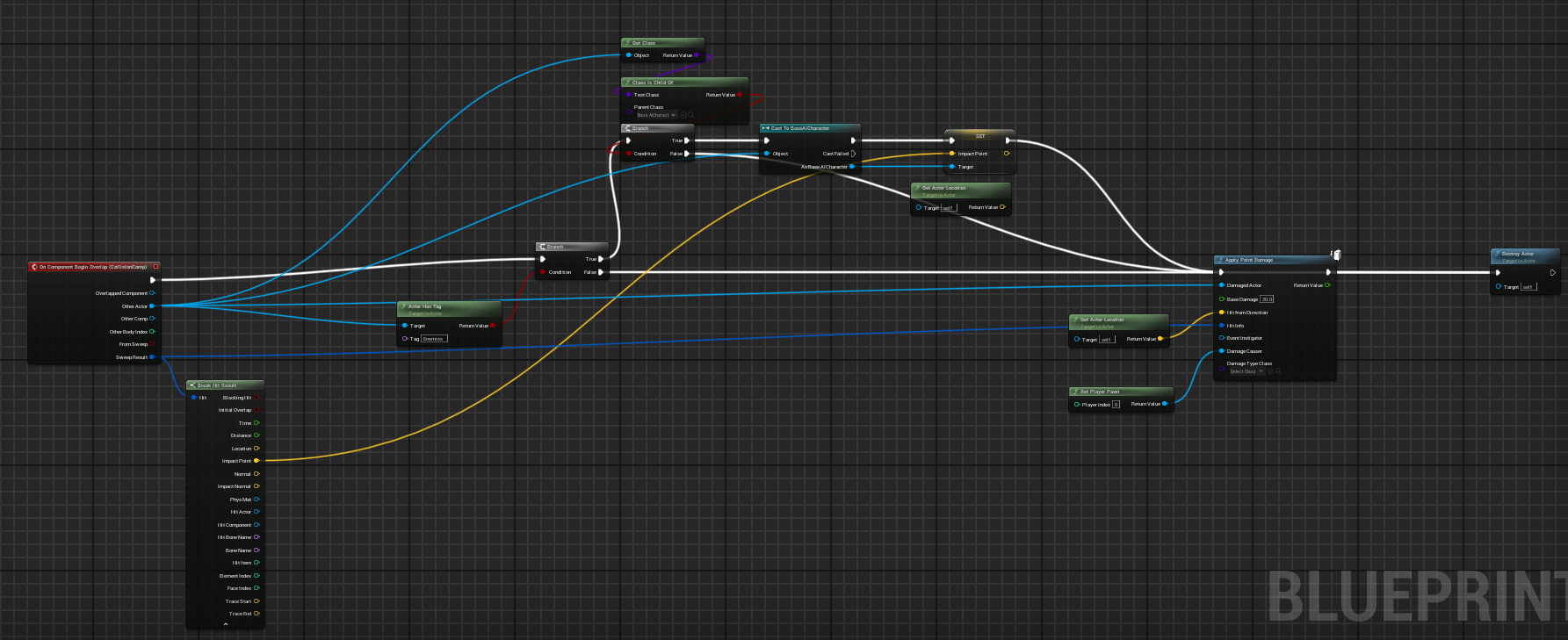
Task: Click the Other Body Index pin
Action: click(152, 332)
